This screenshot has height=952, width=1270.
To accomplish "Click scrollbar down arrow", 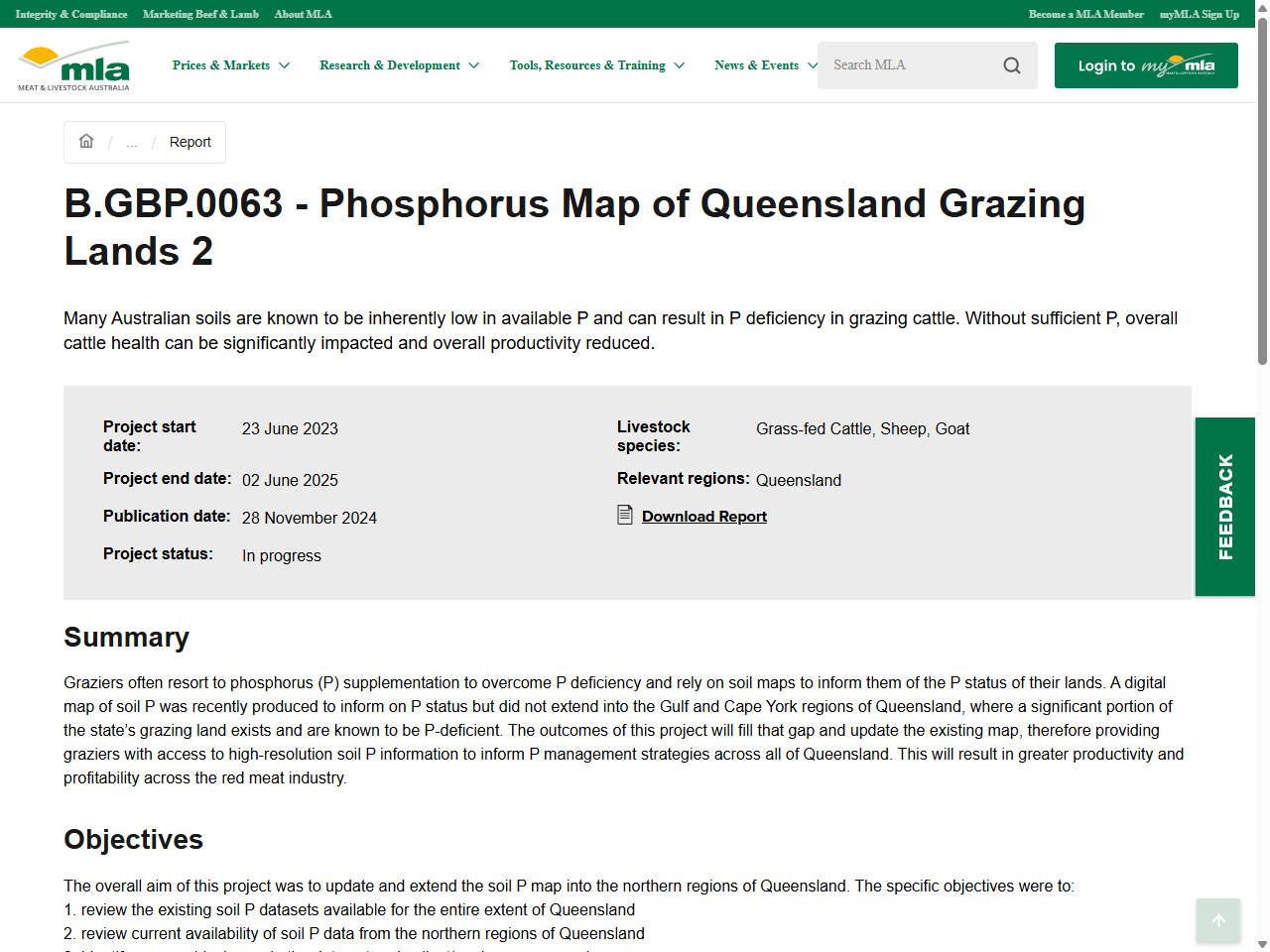I will [x=1262, y=945].
